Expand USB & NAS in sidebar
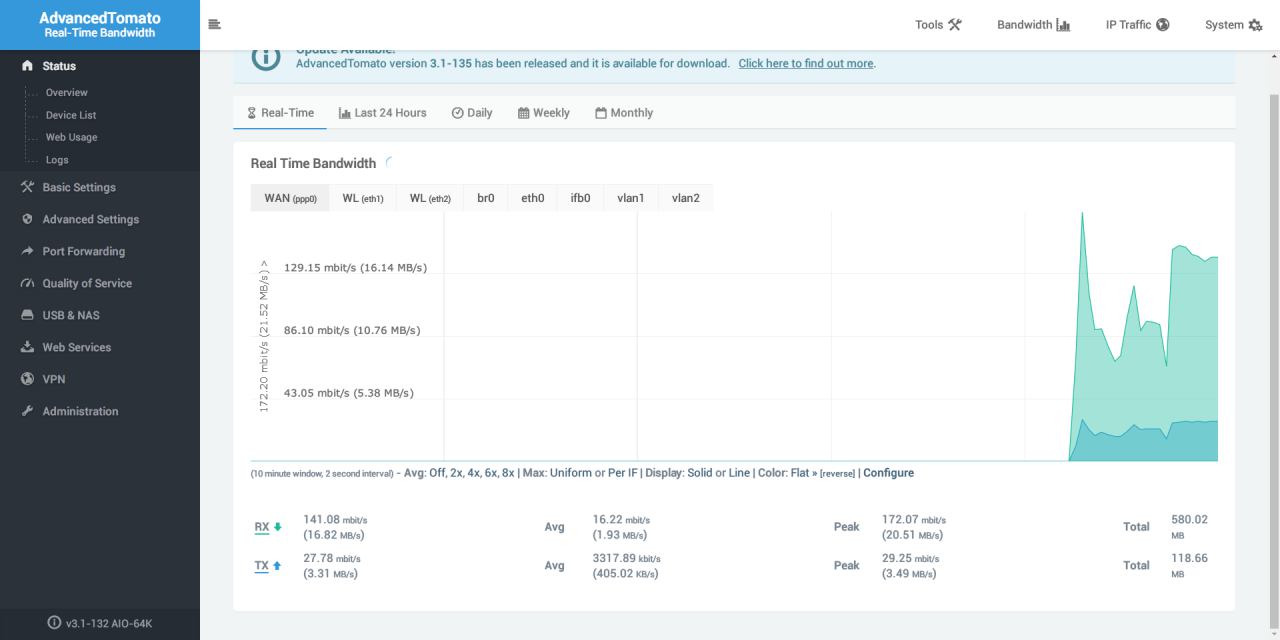 [100, 315]
